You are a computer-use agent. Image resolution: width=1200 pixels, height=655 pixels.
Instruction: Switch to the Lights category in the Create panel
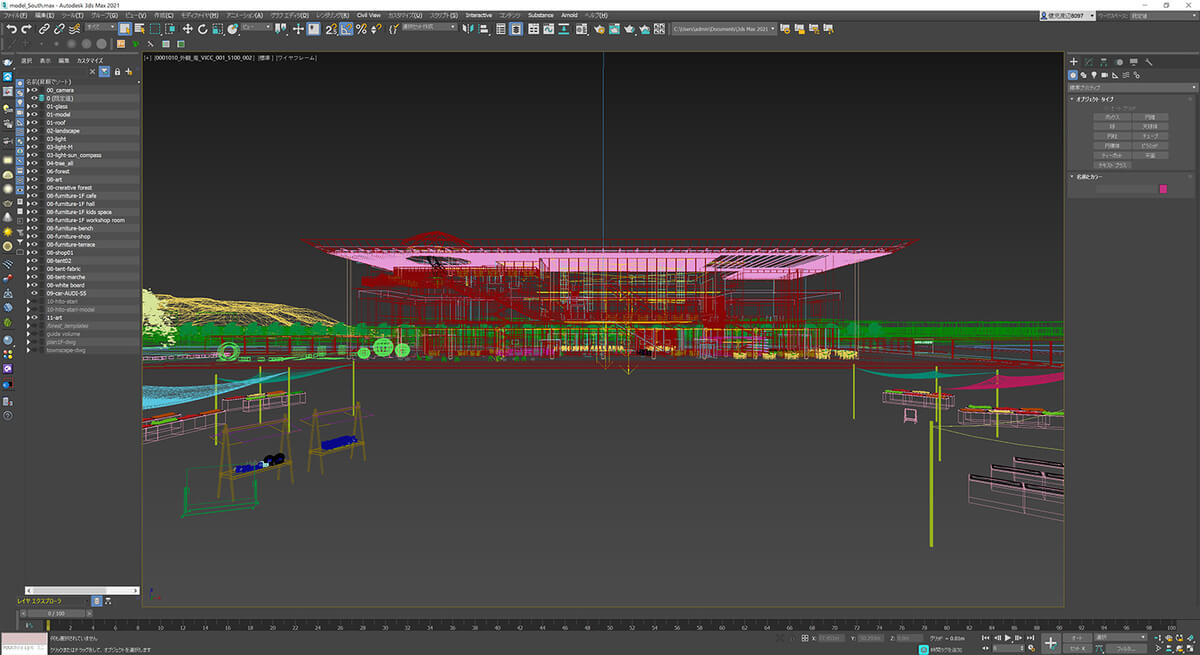tap(1094, 75)
